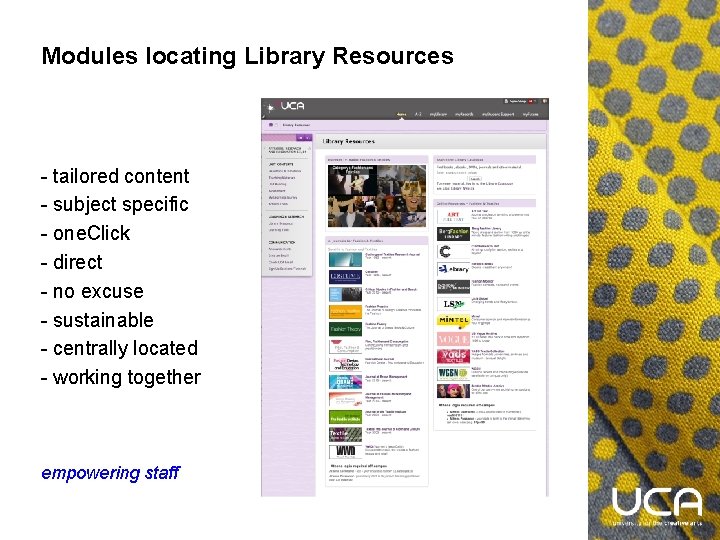Click the Library Resources page heading
Screen dimensions: 720x540
tap(349, 141)
